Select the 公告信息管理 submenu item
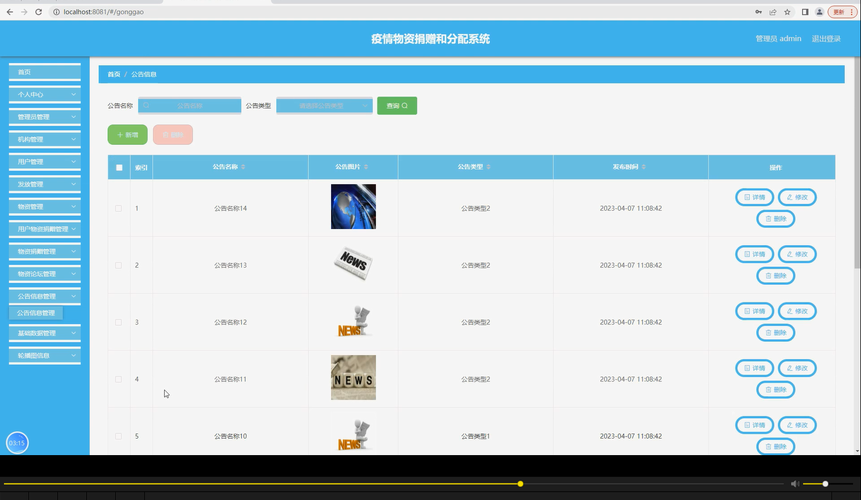This screenshot has width=861, height=500. click(x=36, y=313)
